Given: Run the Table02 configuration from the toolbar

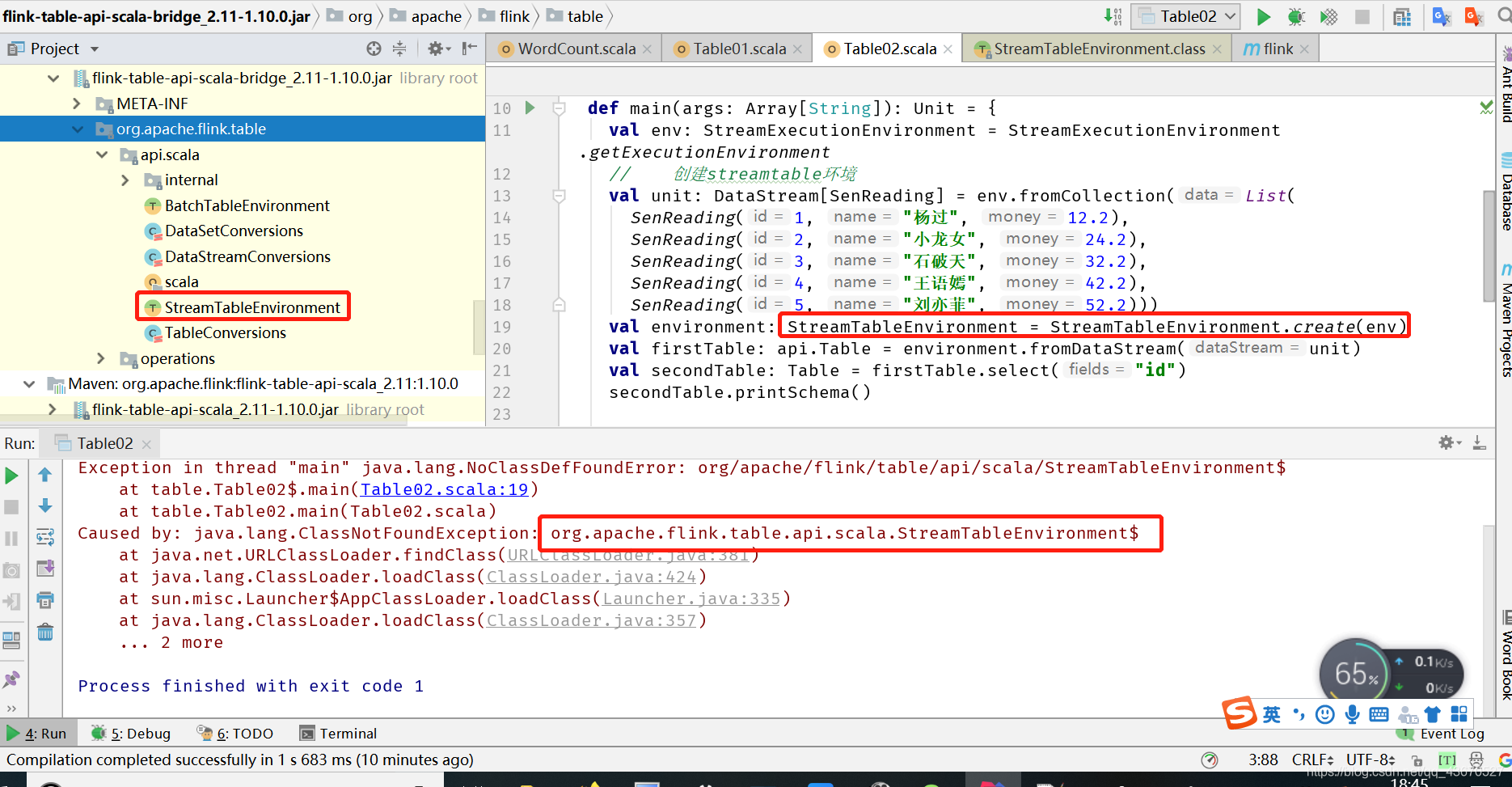Looking at the screenshot, I should coord(1263,16).
